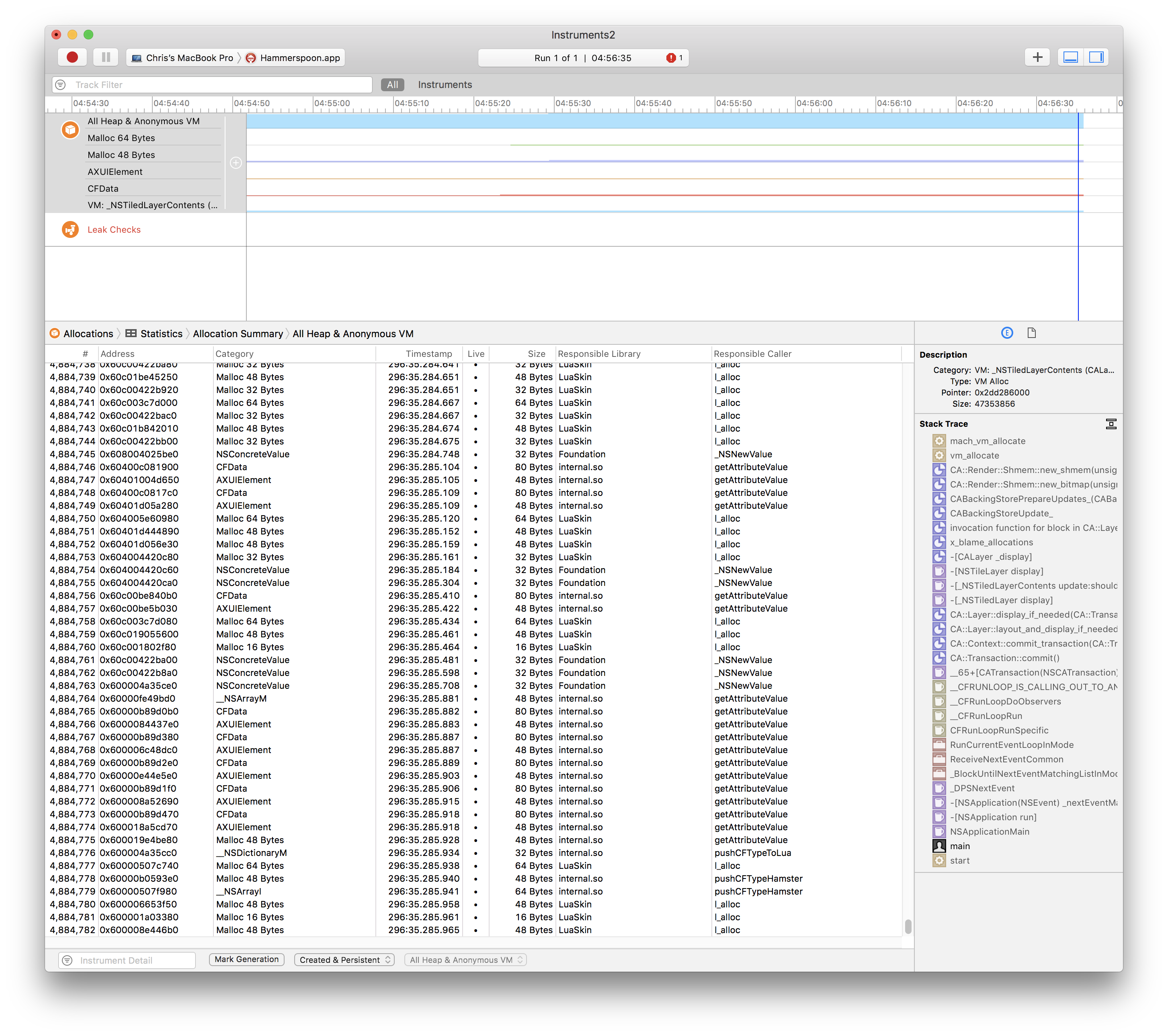
Task: Switch filter segment from All to Instruments
Action: point(445,84)
